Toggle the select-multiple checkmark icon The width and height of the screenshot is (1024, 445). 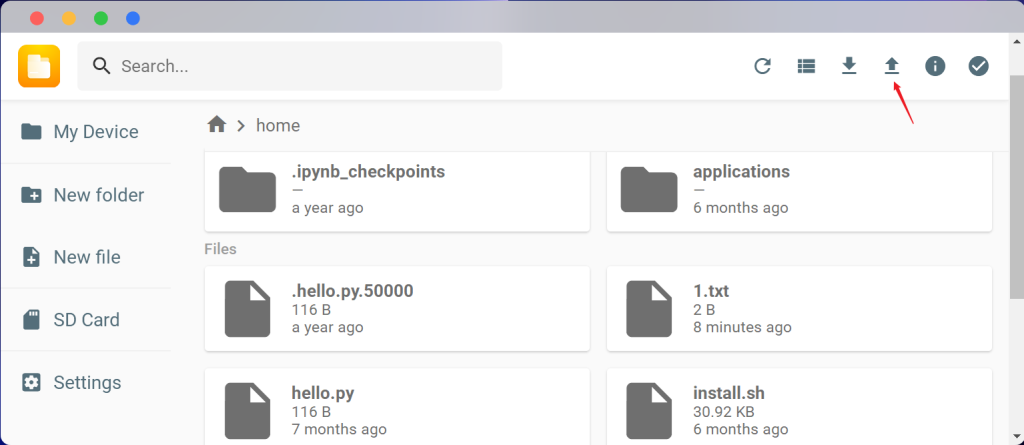(x=979, y=66)
